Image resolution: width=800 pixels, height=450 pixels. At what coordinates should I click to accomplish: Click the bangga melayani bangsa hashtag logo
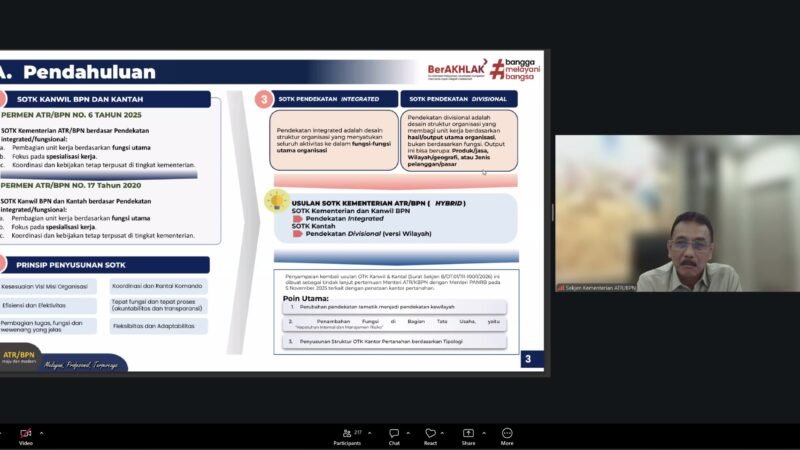(515, 69)
